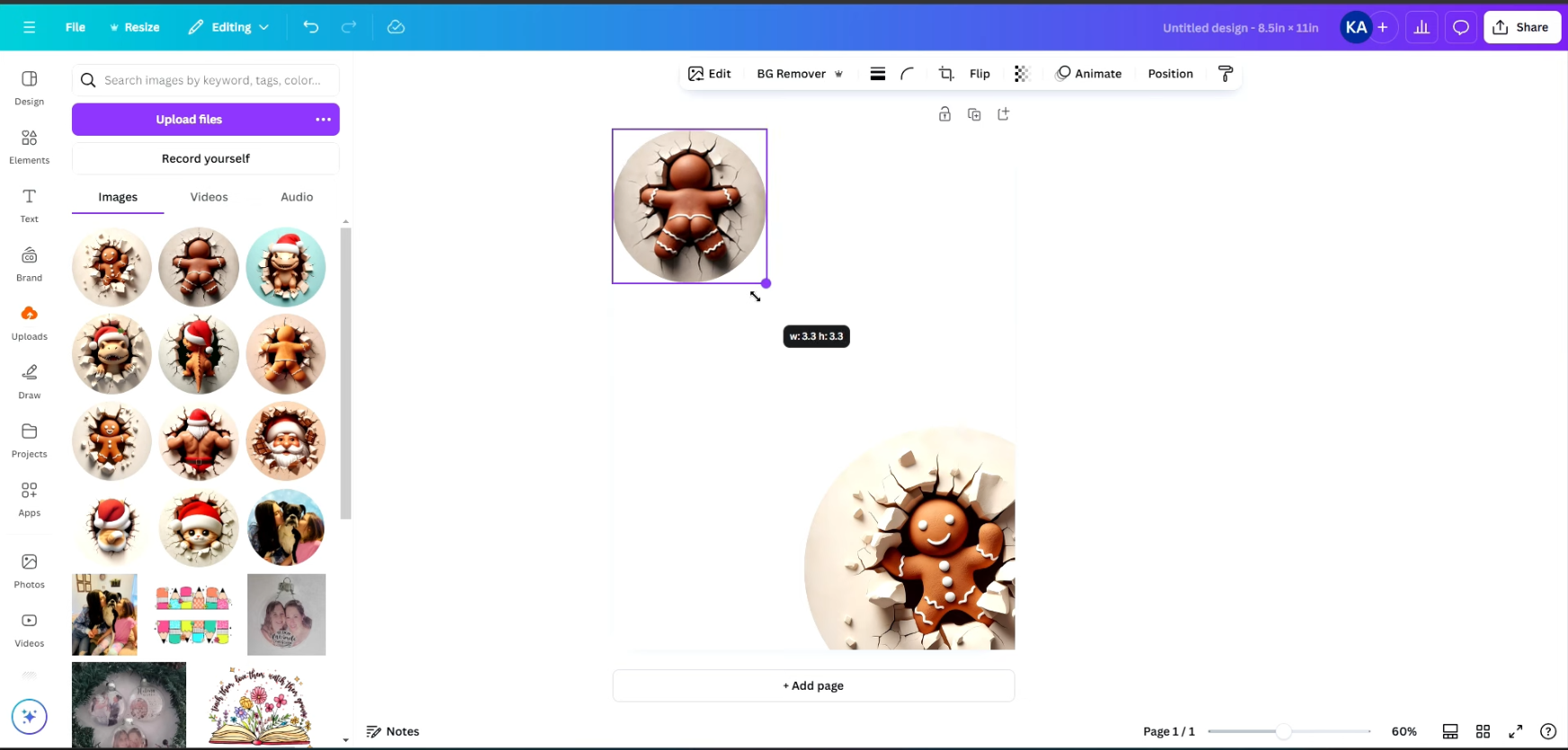This screenshot has width=1568, height=750.
Task: Open the Position panel
Action: click(x=1170, y=74)
